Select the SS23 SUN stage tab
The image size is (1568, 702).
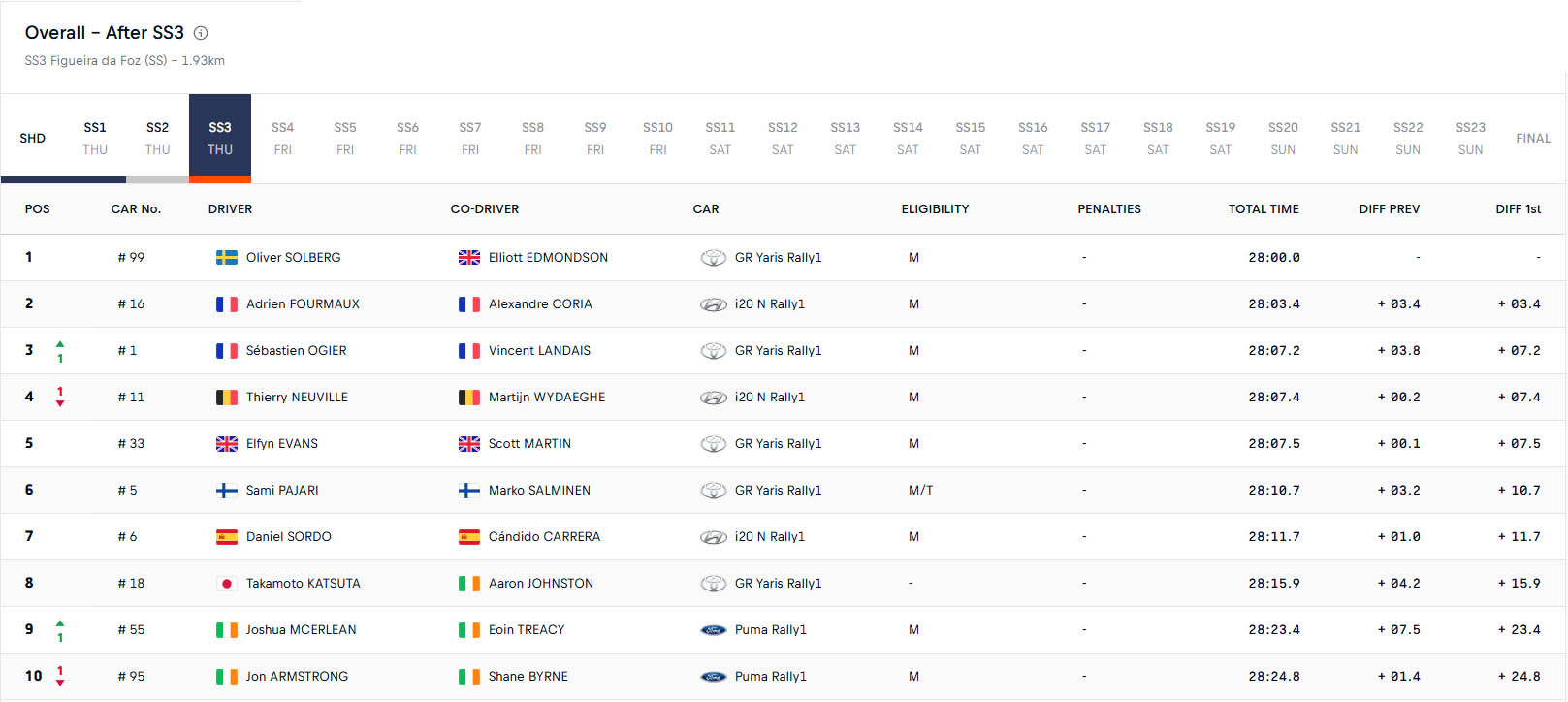(x=1470, y=139)
